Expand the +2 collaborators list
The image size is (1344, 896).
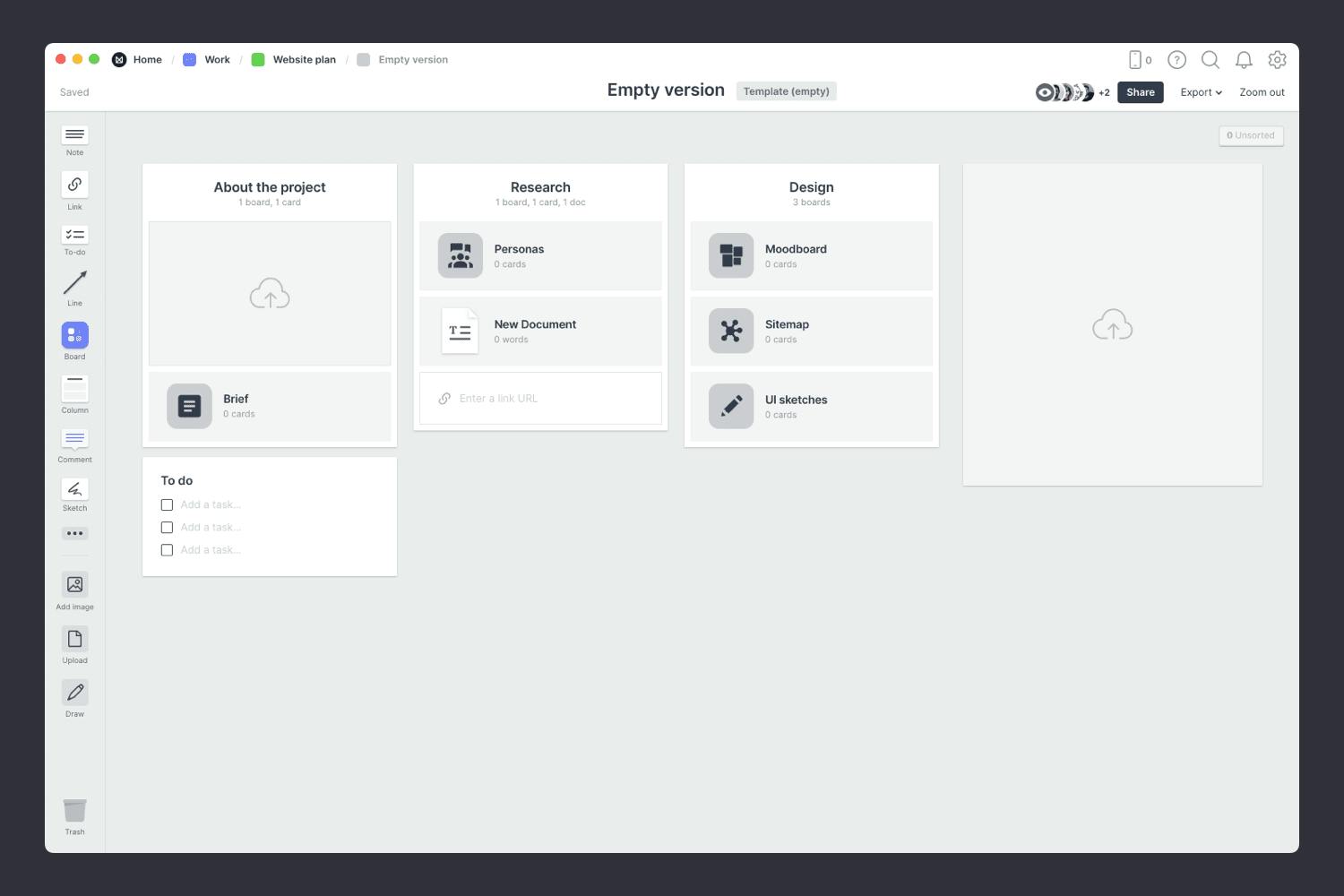(x=1104, y=91)
